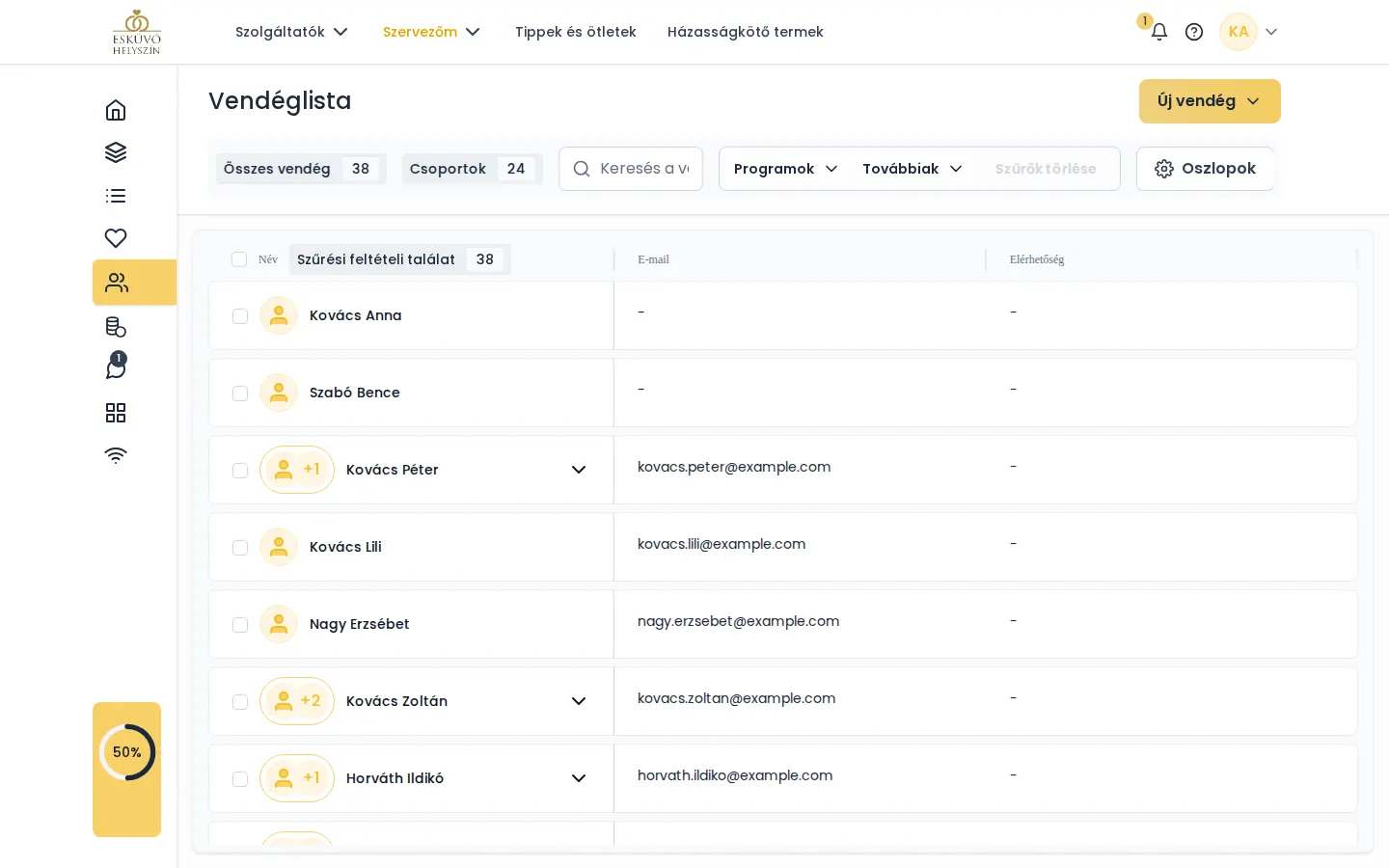Open the Szervezőm menu
The image size is (1389, 868).
click(431, 32)
